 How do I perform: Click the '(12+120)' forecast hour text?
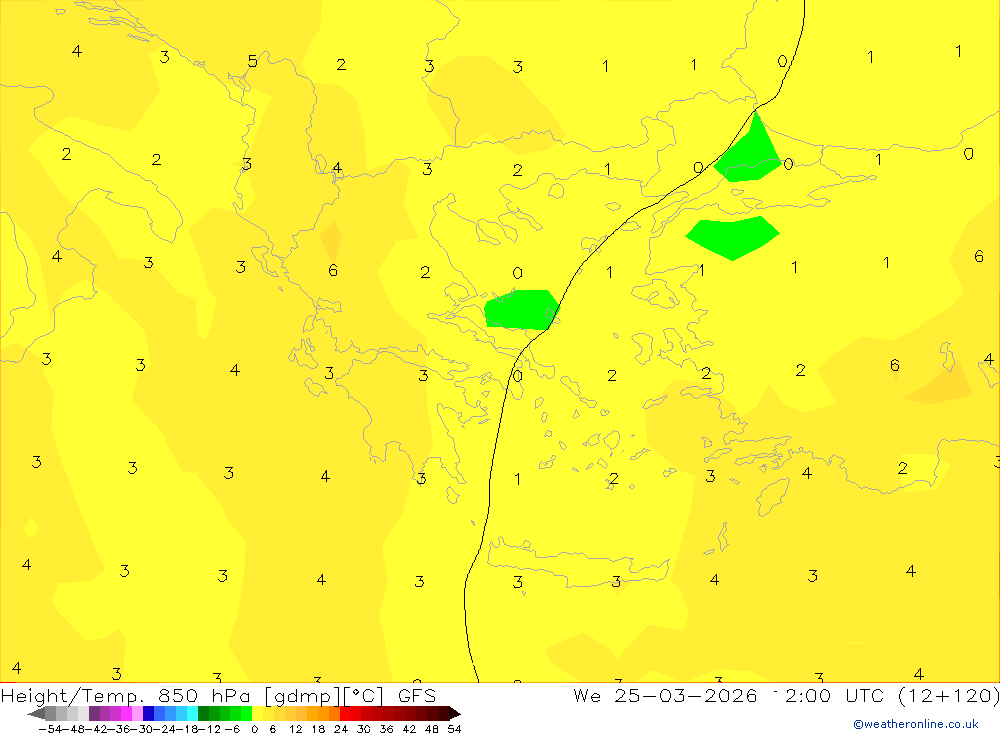(x=948, y=696)
